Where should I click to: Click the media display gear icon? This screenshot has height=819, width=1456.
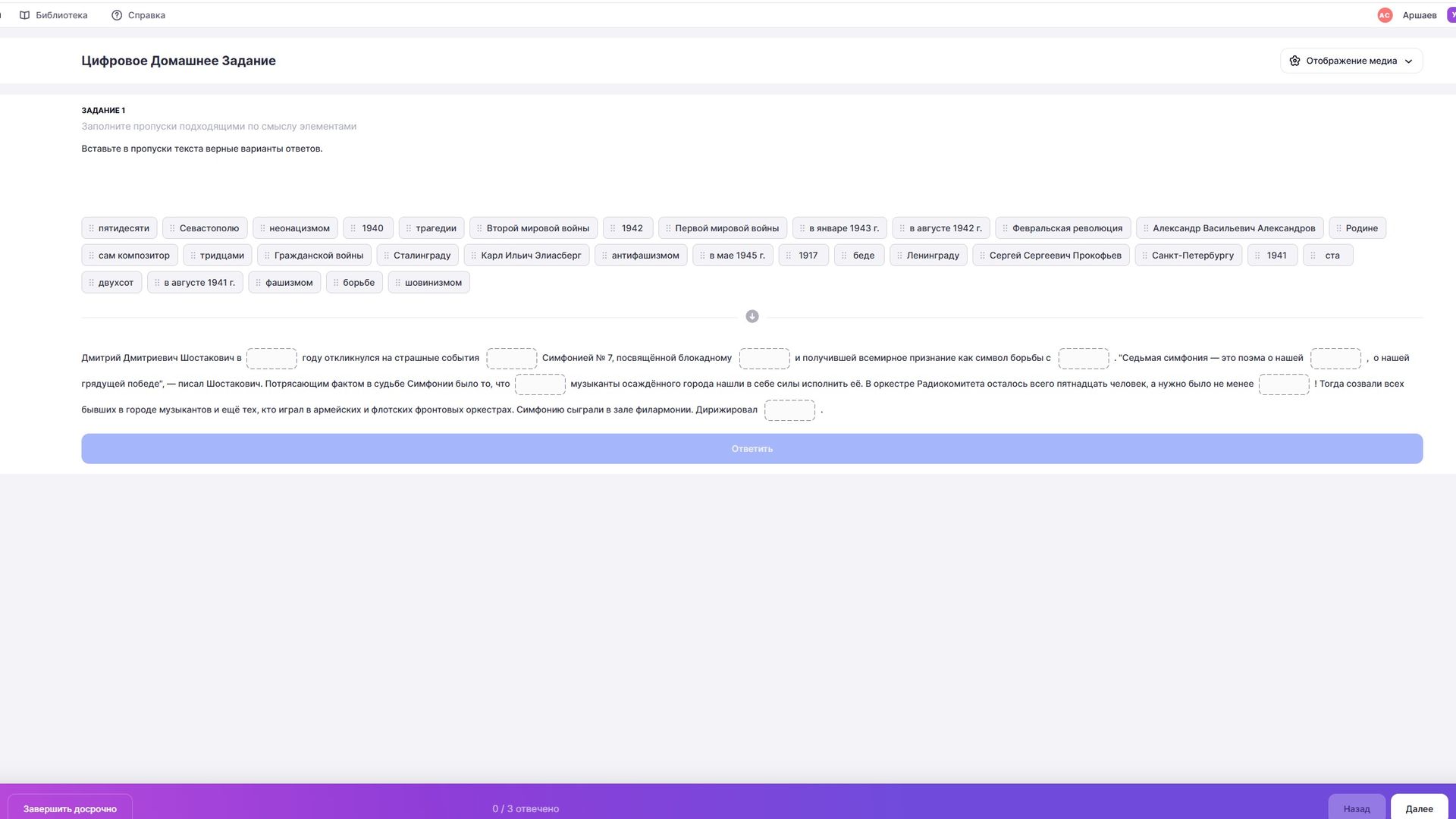pos(1294,61)
